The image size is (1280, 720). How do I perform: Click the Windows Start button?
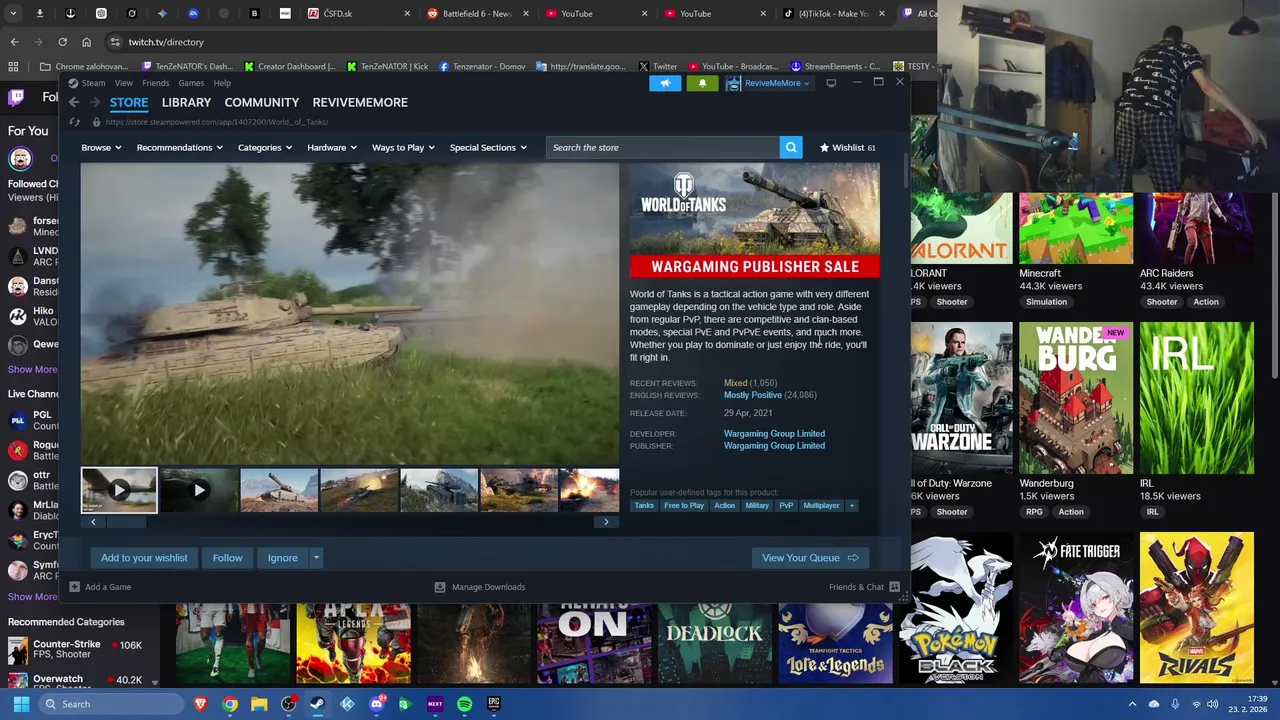pos(21,704)
